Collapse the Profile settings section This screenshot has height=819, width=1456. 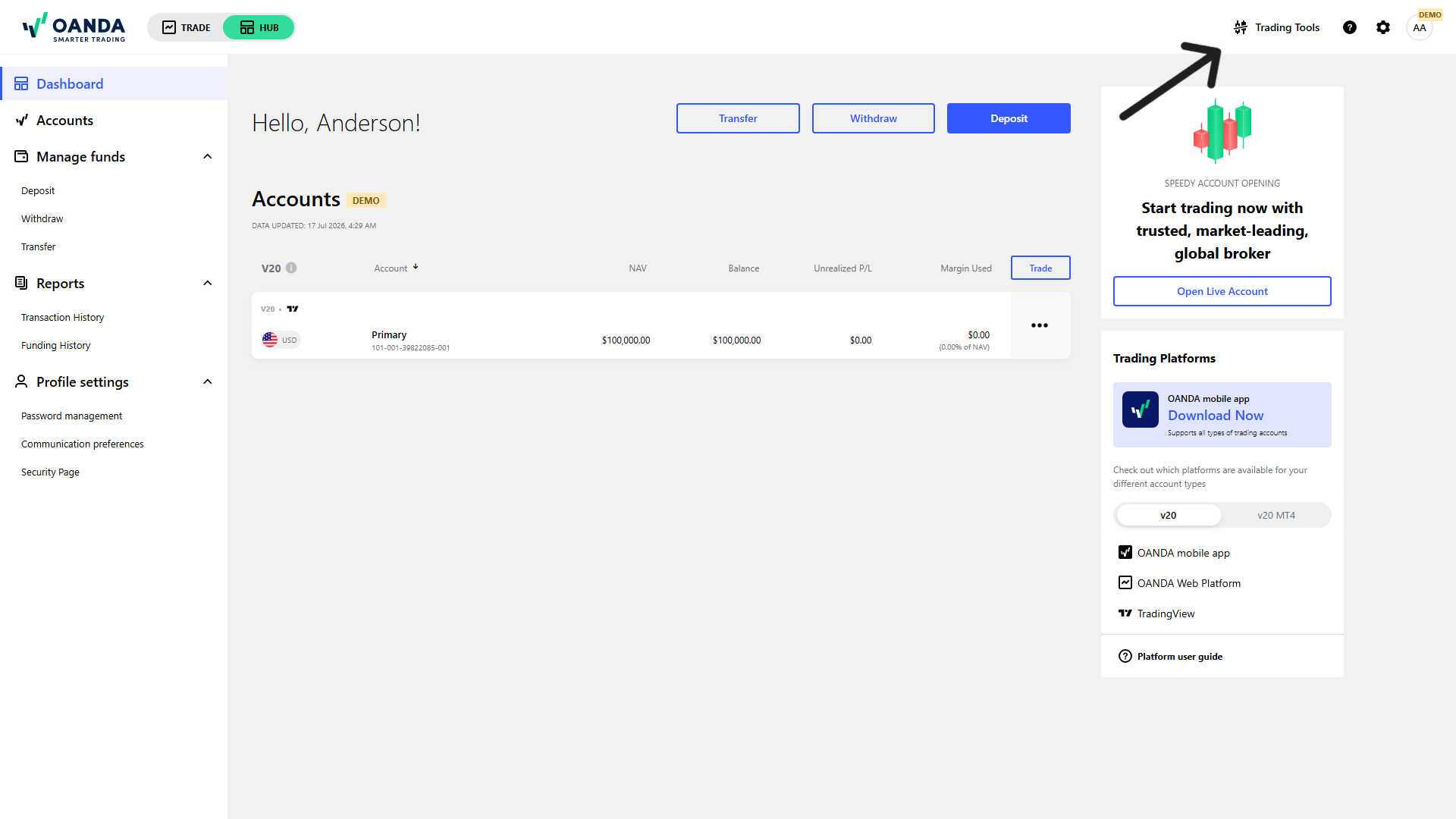click(208, 381)
